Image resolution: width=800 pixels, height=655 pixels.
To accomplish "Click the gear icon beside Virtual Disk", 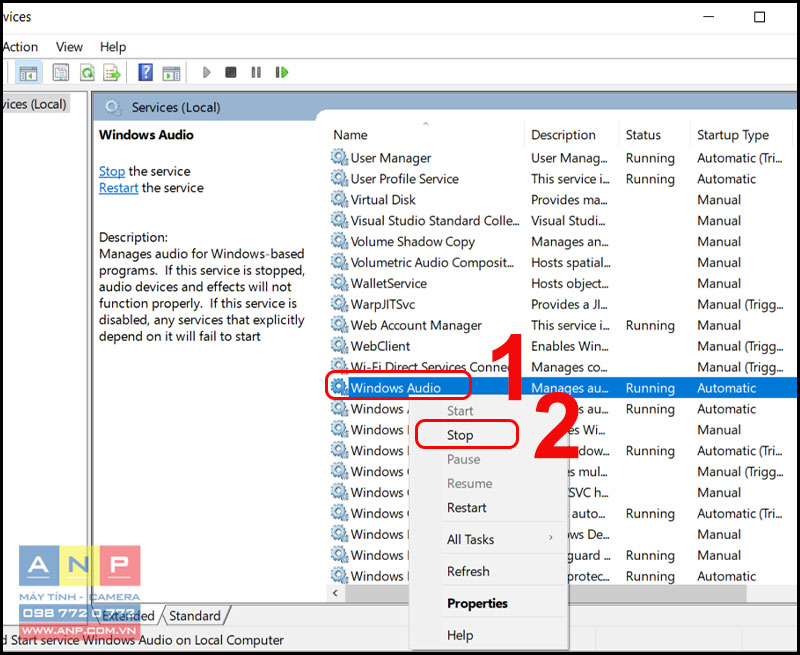I will (339, 199).
